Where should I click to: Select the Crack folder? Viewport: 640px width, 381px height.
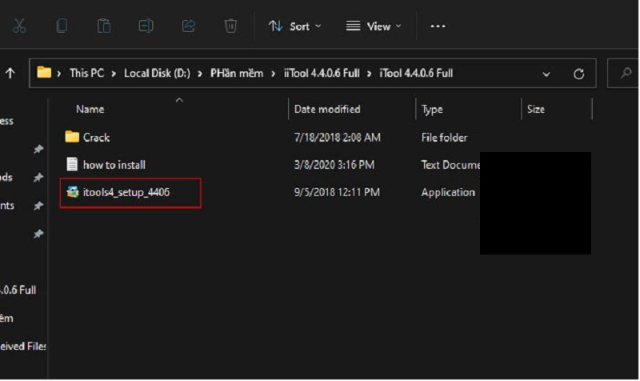(96, 138)
